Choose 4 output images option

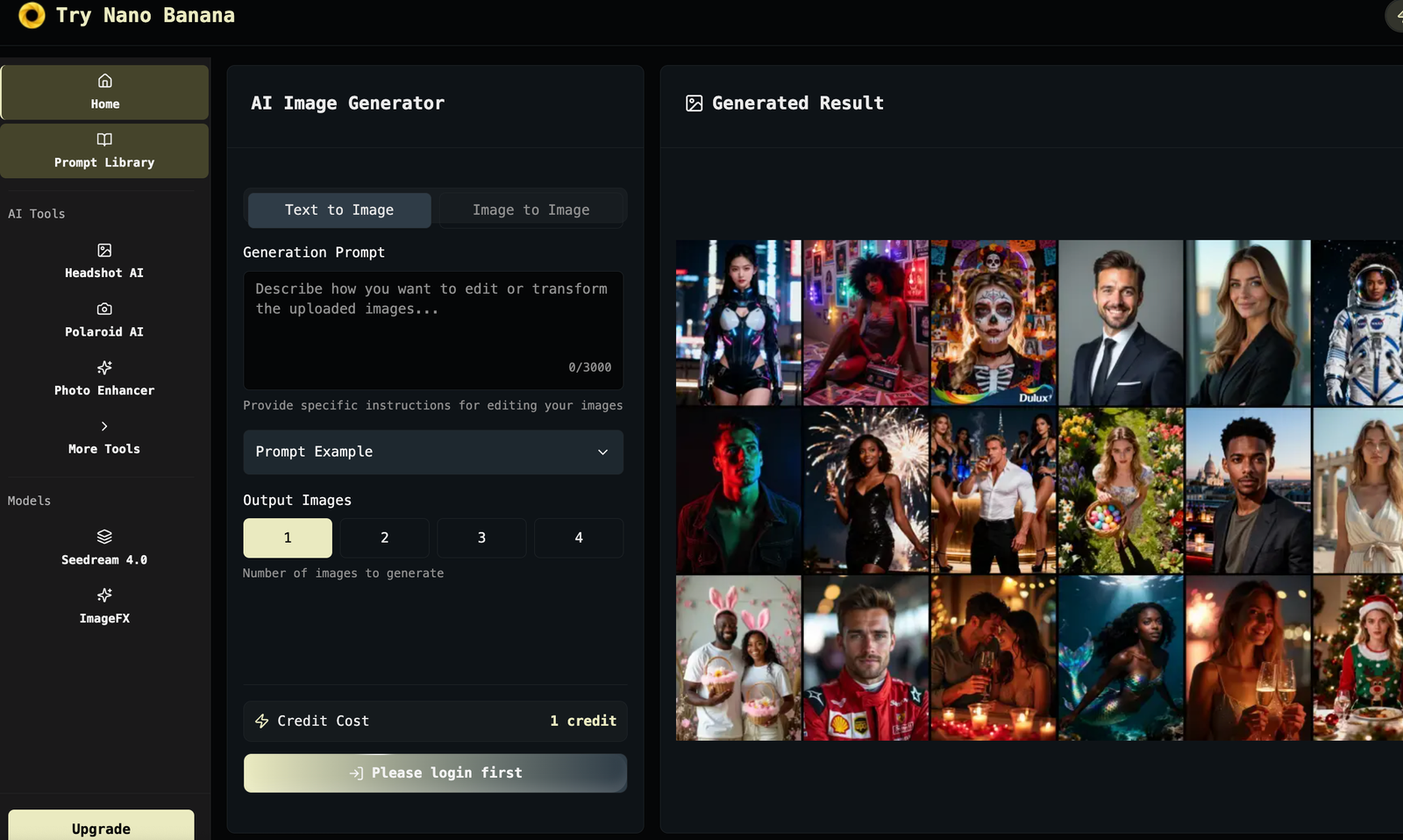578,537
